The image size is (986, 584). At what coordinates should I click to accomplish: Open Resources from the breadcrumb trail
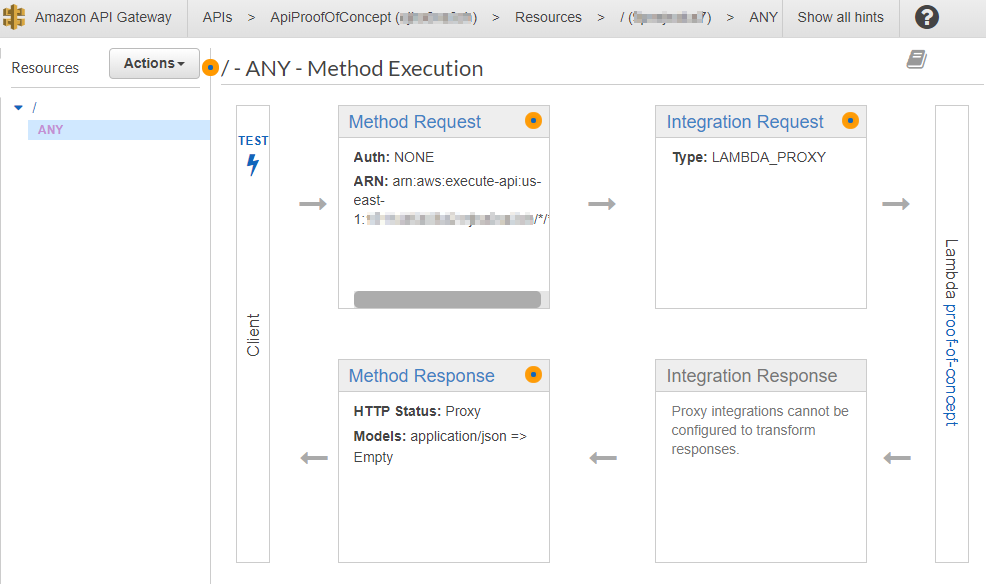click(547, 17)
